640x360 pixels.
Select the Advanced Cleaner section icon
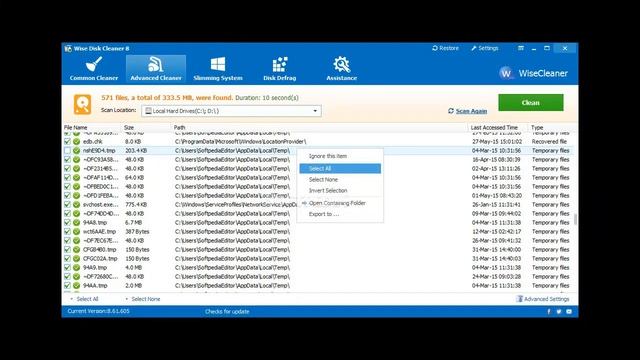tap(156, 64)
